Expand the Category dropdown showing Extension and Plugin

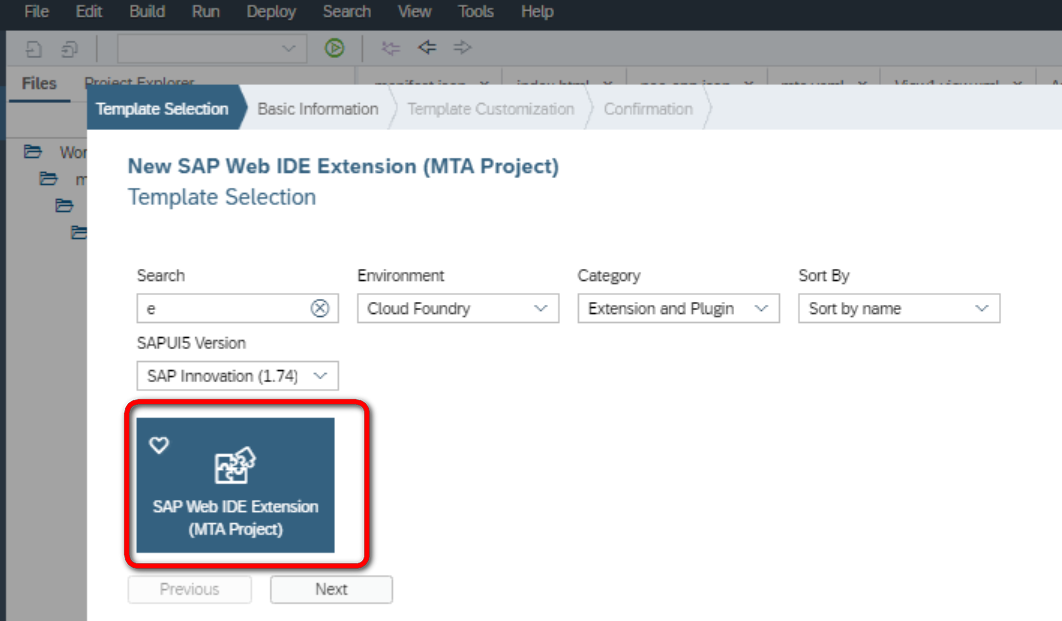[678, 308]
